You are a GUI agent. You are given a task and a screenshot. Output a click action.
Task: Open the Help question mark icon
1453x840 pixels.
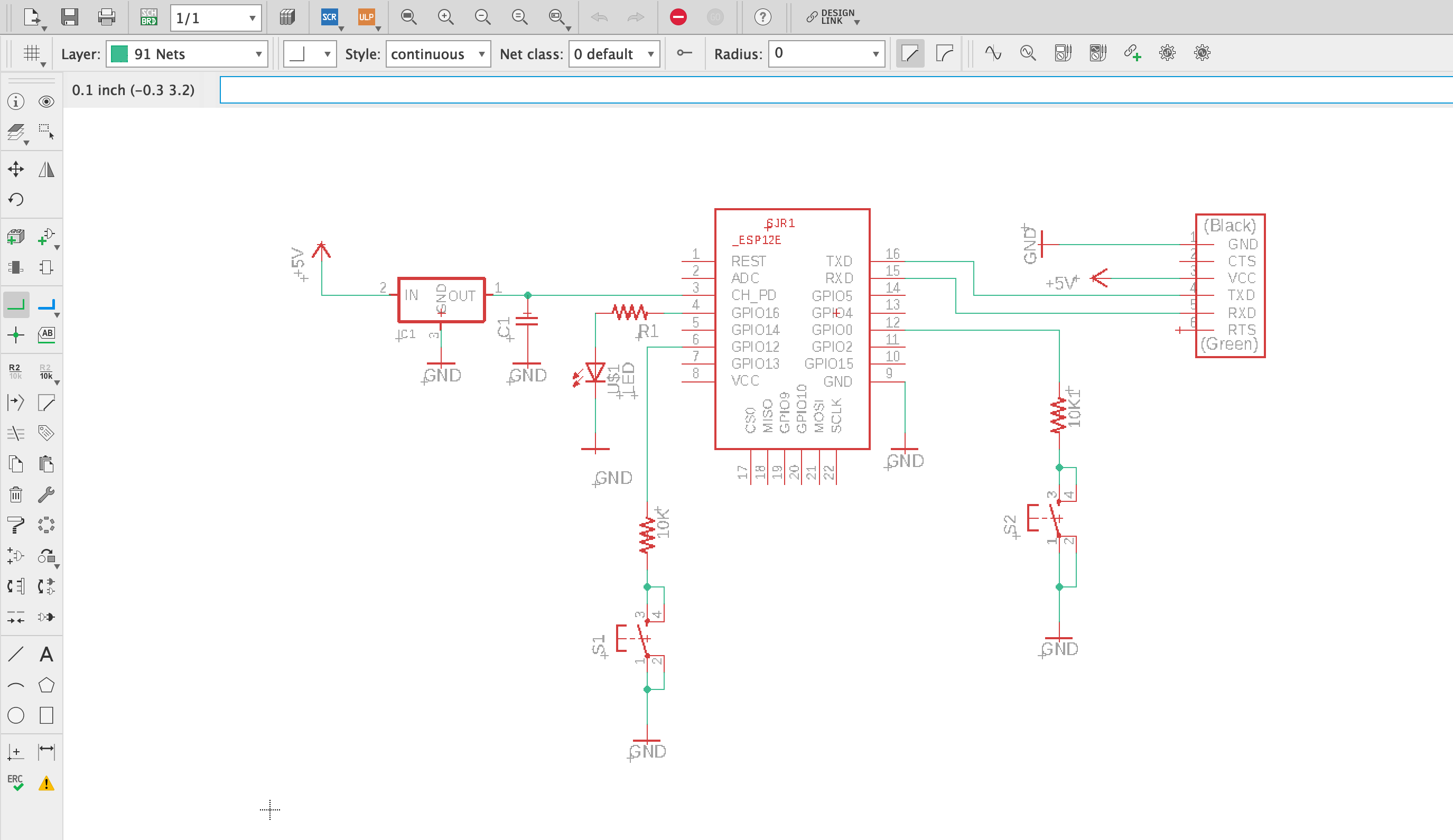(762, 17)
